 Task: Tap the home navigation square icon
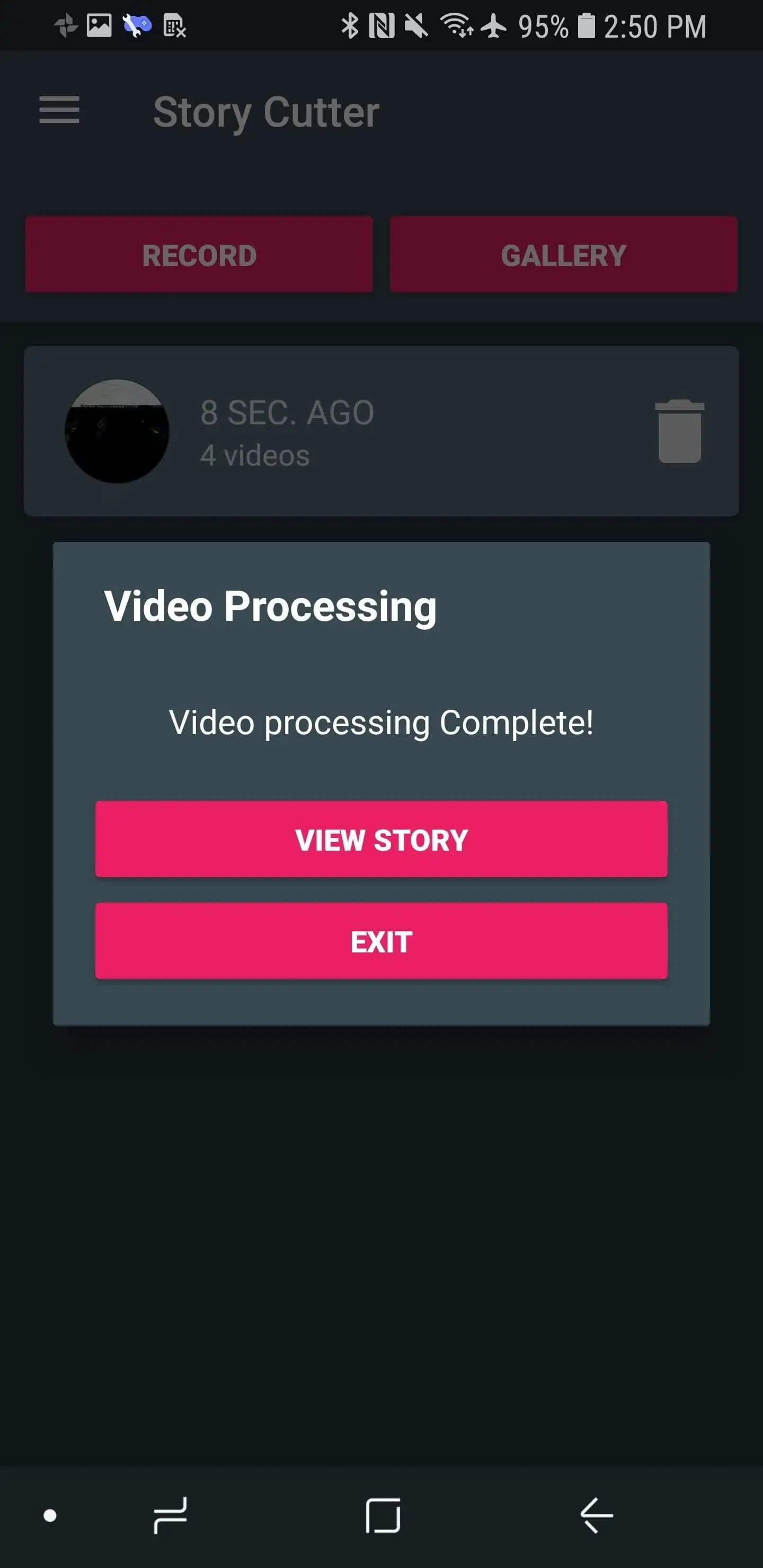(383, 1516)
